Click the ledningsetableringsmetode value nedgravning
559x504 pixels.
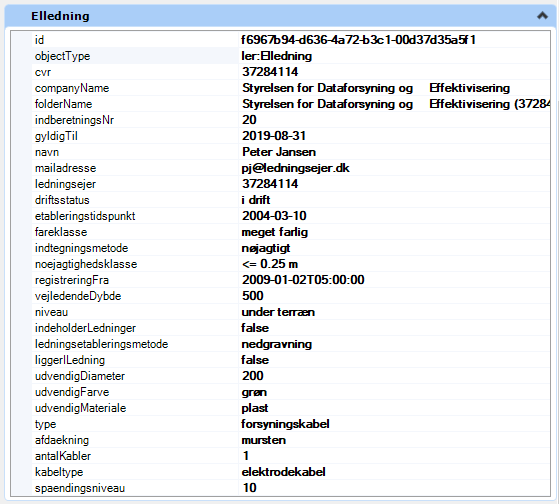click(277, 344)
